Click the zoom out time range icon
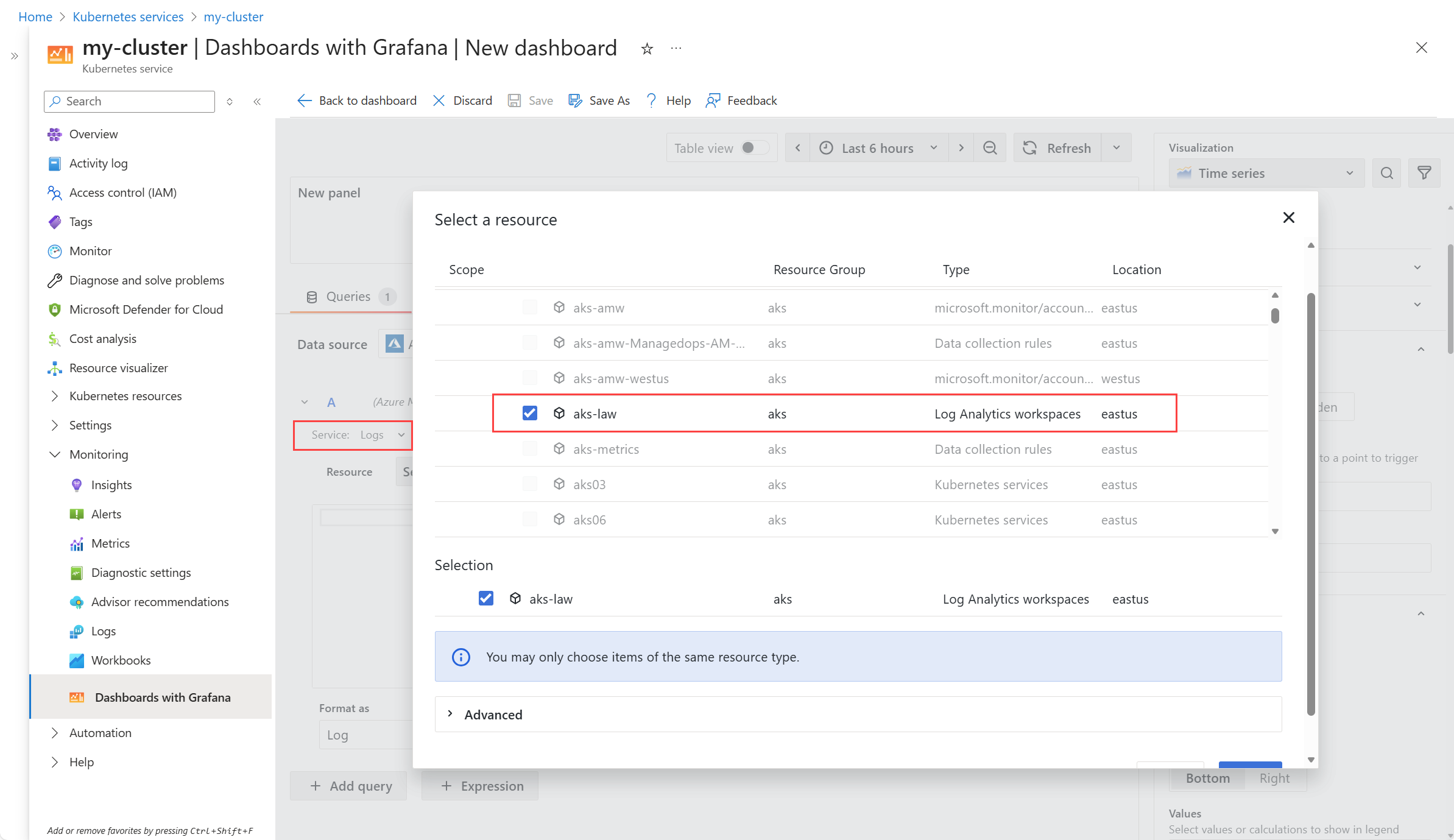Viewport: 1454px width, 840px height. coord(990,148)
